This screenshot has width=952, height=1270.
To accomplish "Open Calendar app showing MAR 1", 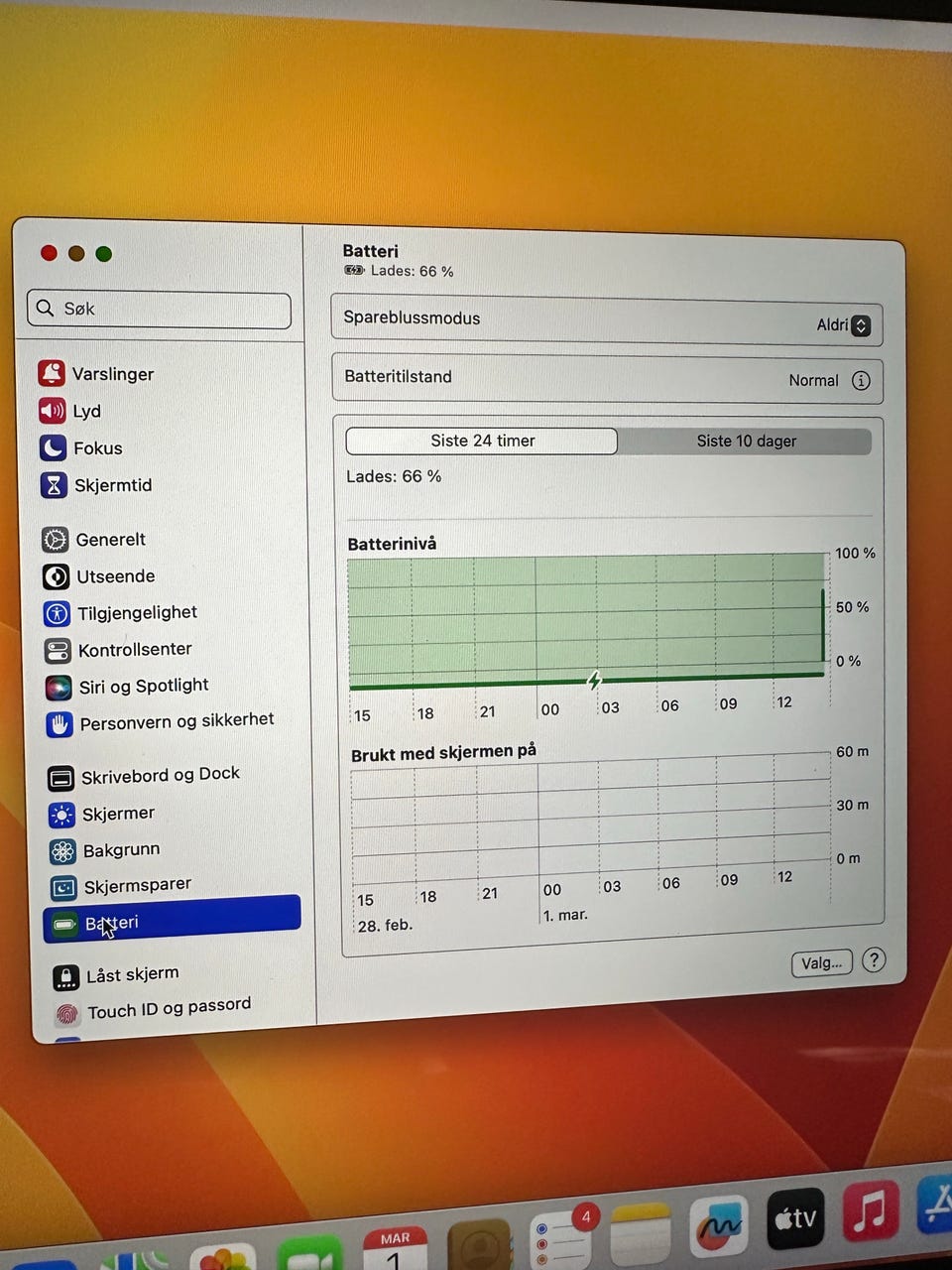I will pyautogui.click(x=395, y=1249).
